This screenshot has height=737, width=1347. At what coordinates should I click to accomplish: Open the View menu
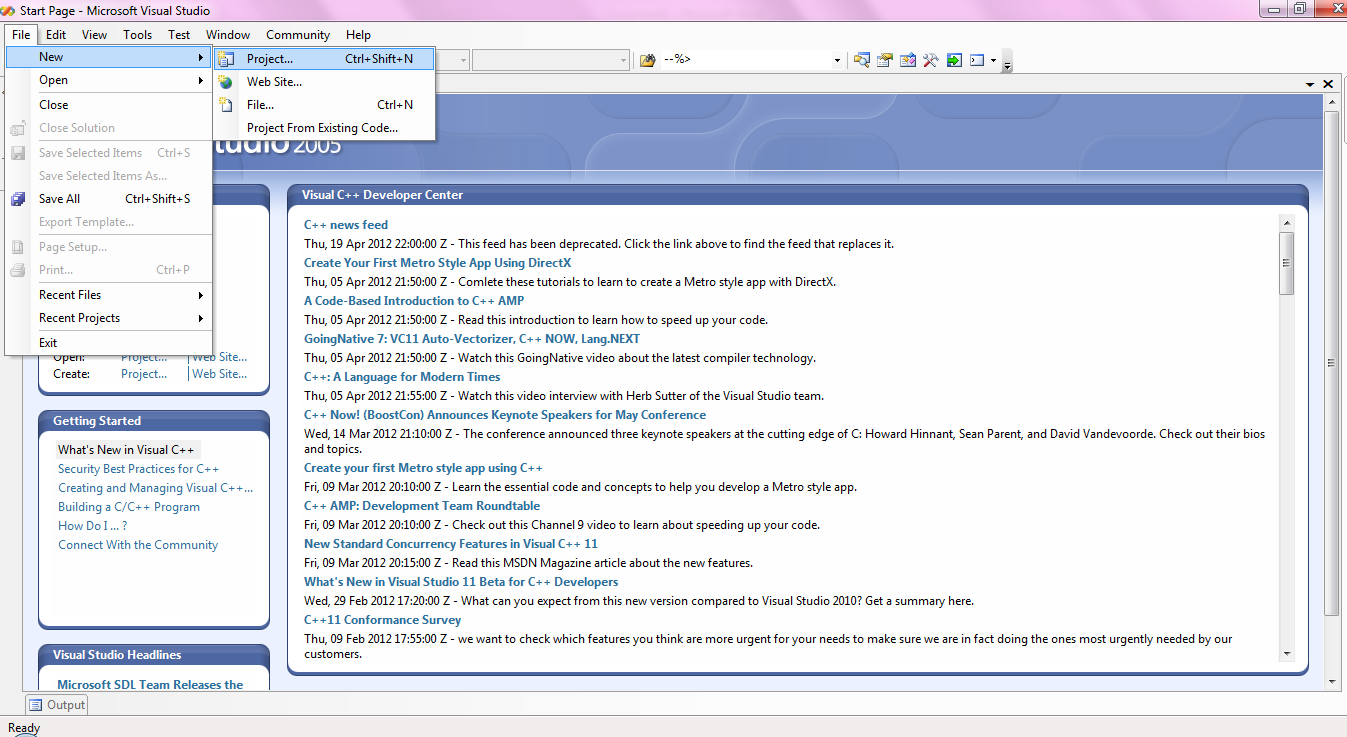pyautogui.click(x=94, y=34)
